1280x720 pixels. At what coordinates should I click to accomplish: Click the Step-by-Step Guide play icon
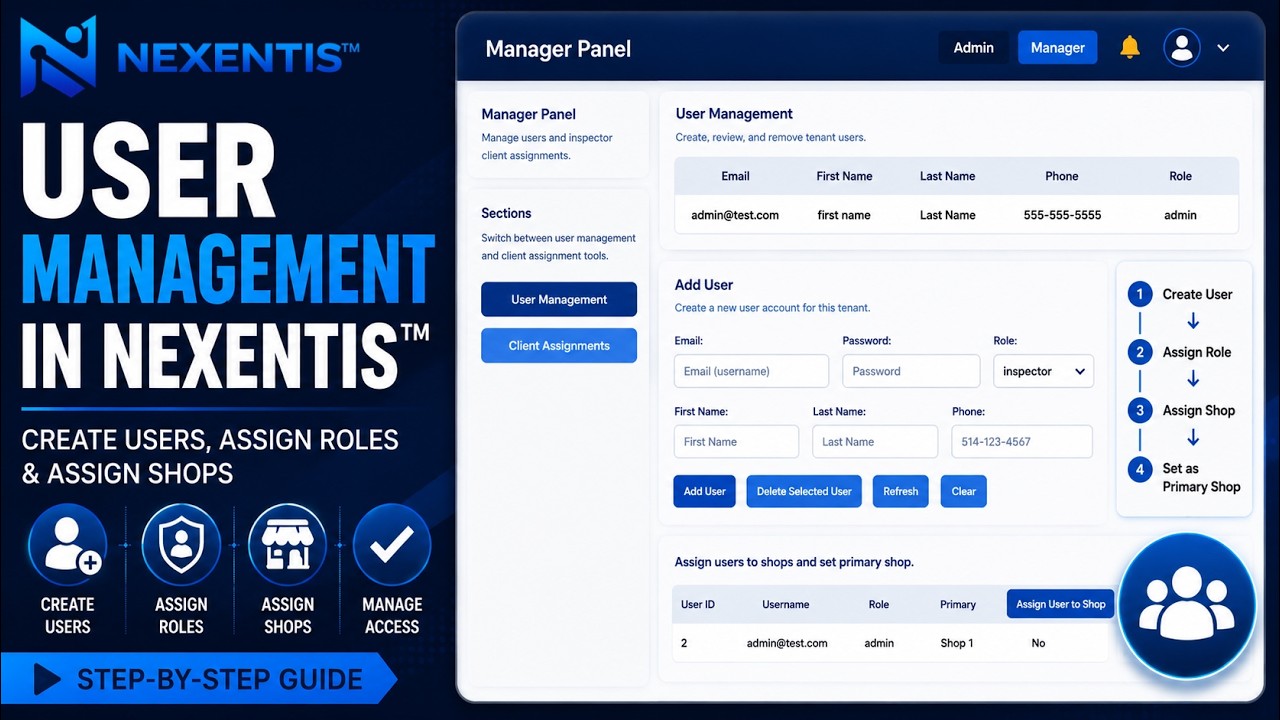[47, 679]
